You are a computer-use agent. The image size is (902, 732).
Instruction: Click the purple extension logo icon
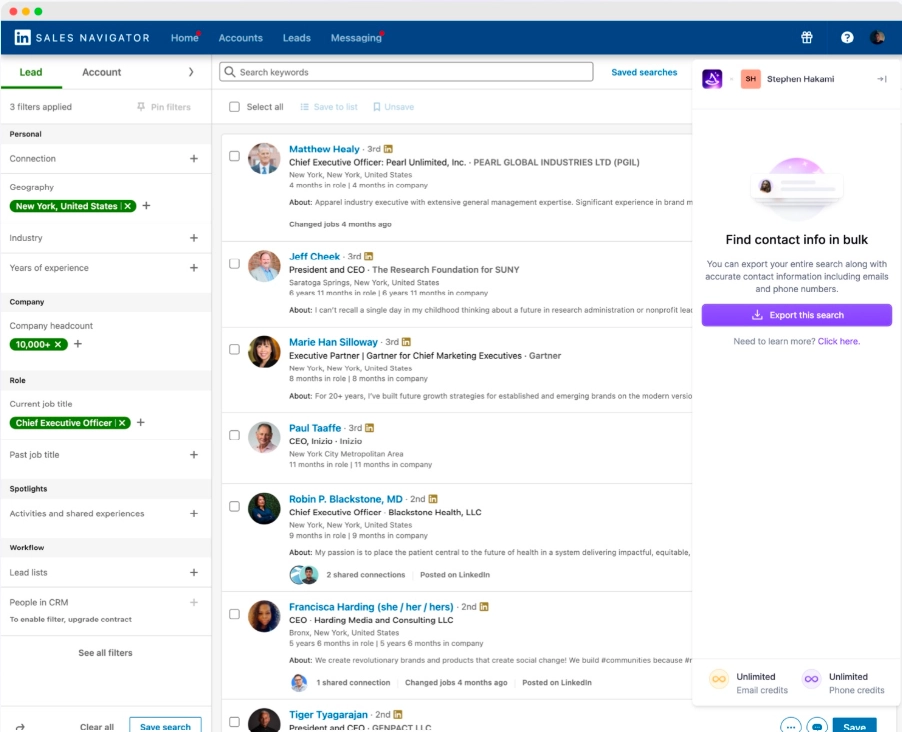[712, 79]
